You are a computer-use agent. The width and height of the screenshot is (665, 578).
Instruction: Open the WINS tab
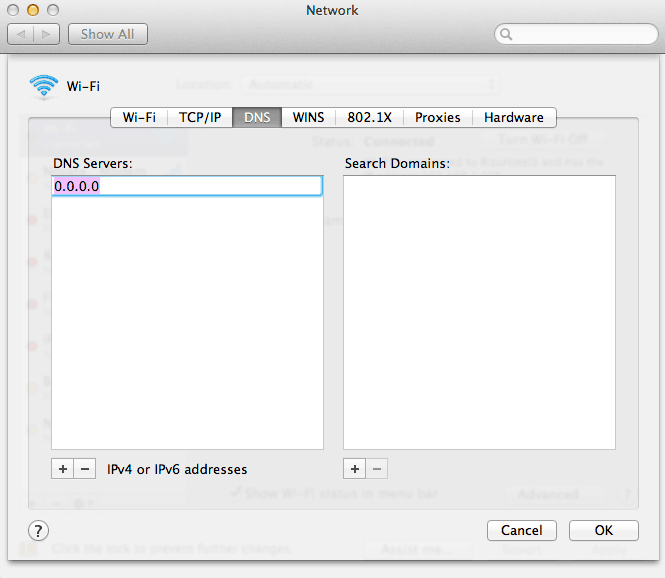[308, 117]
